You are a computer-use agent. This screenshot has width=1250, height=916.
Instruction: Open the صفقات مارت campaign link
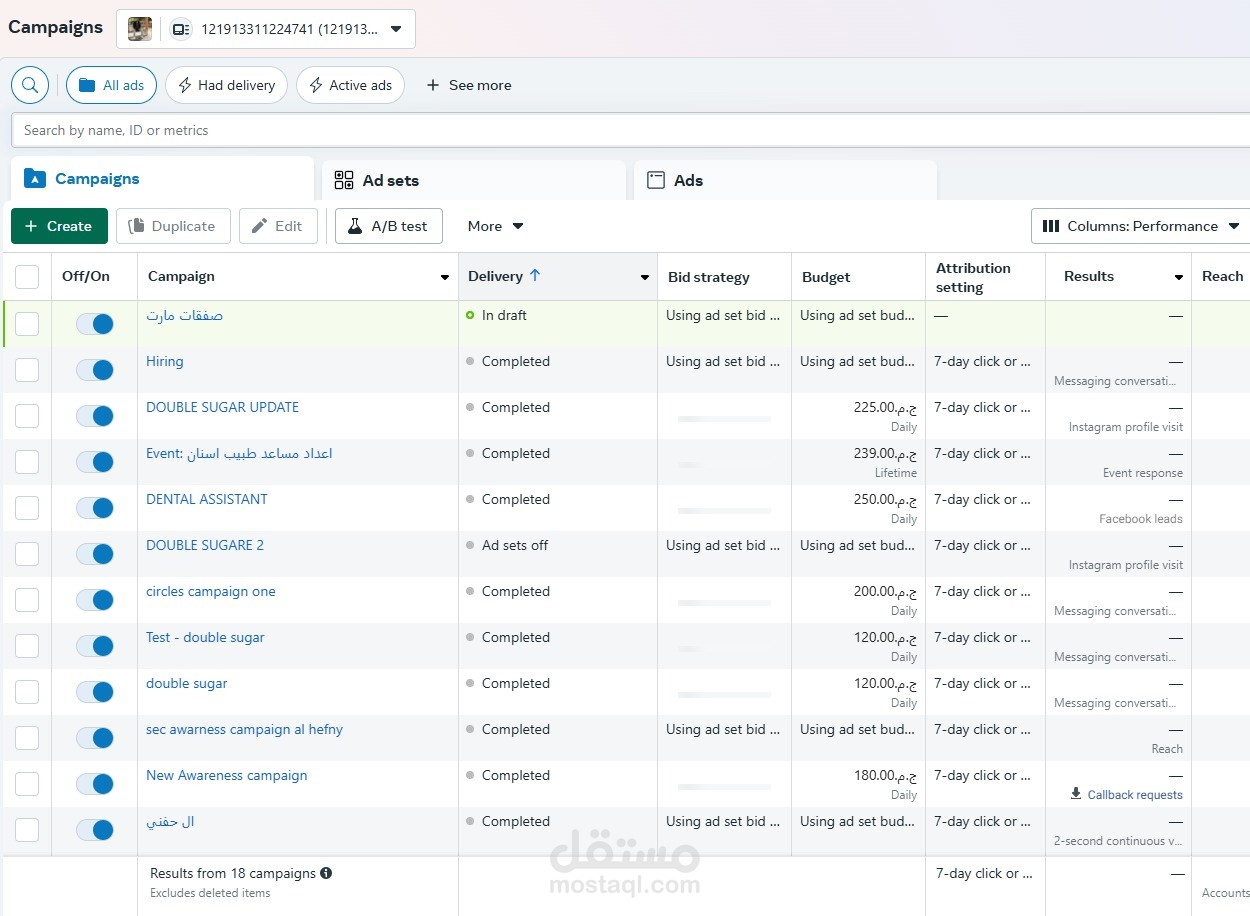pyautogui.click(x=184, y=315)
